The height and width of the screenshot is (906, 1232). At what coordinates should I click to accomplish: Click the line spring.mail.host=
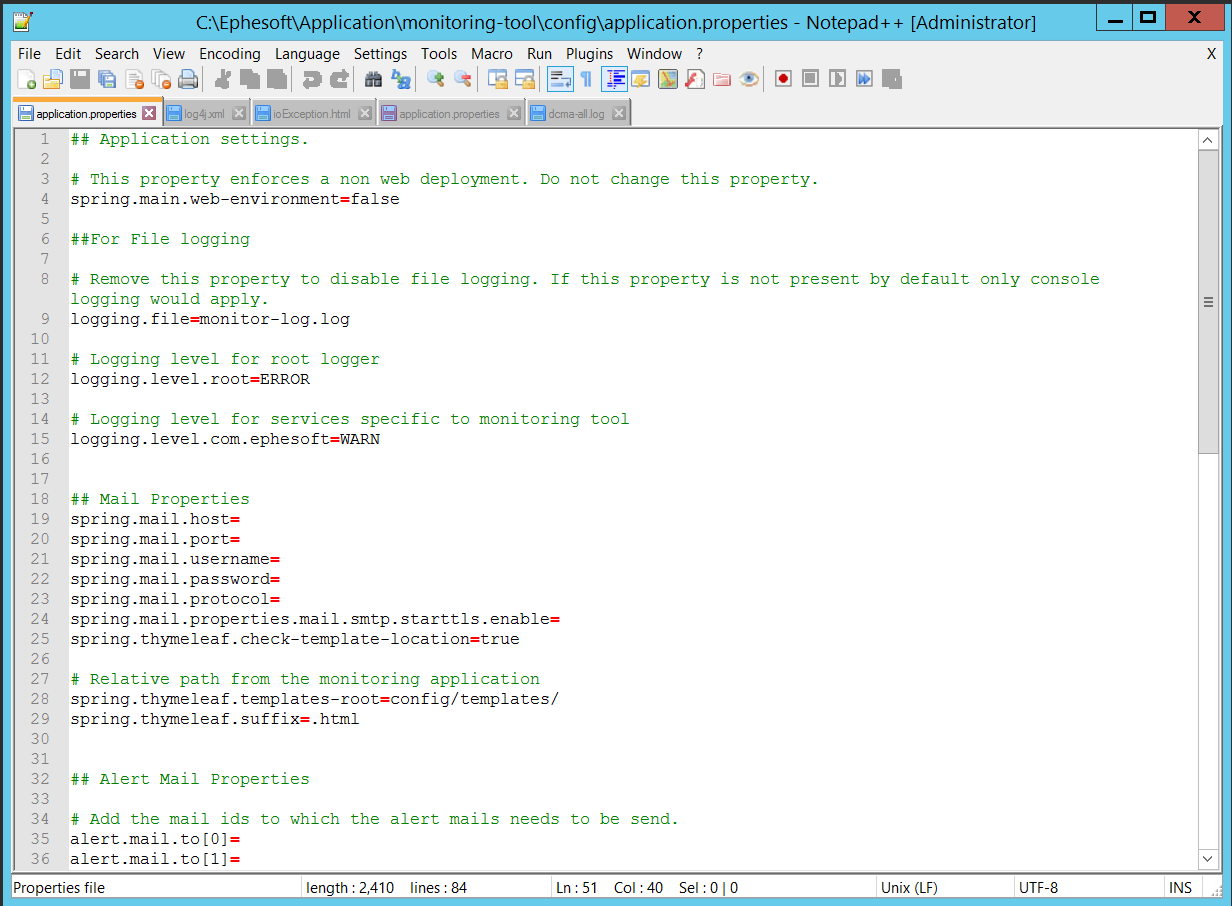[x=155, y=519]
